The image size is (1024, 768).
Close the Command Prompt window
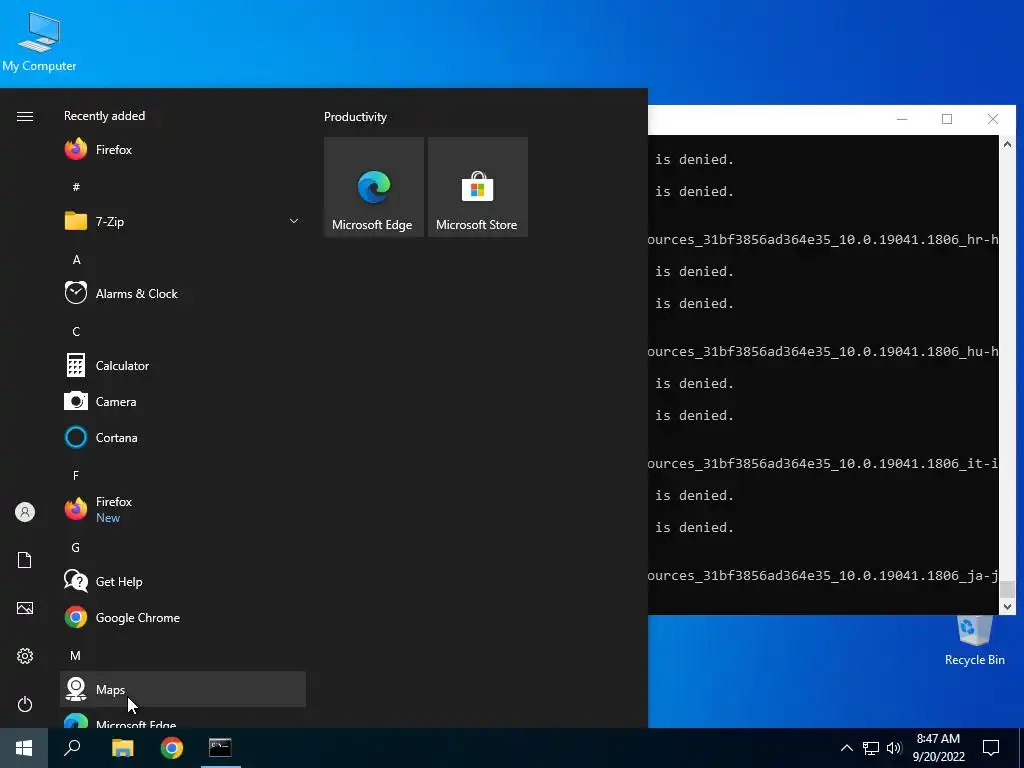pos(993,120)
